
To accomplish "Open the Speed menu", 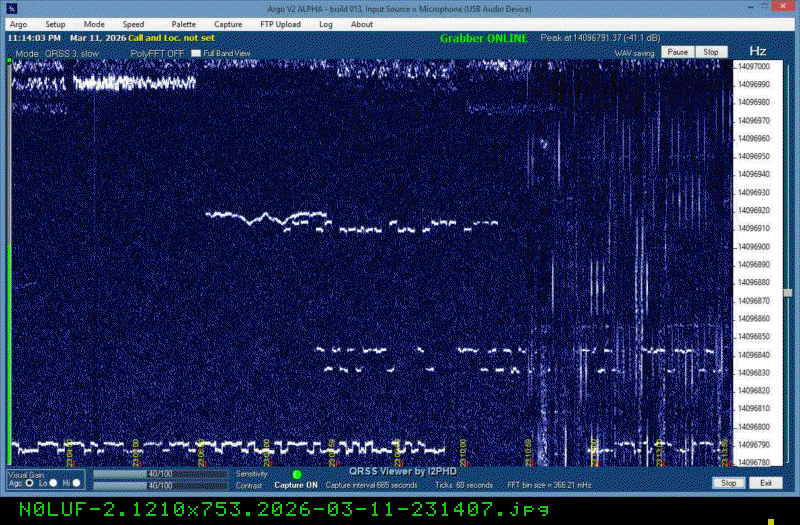I will 133,24.
